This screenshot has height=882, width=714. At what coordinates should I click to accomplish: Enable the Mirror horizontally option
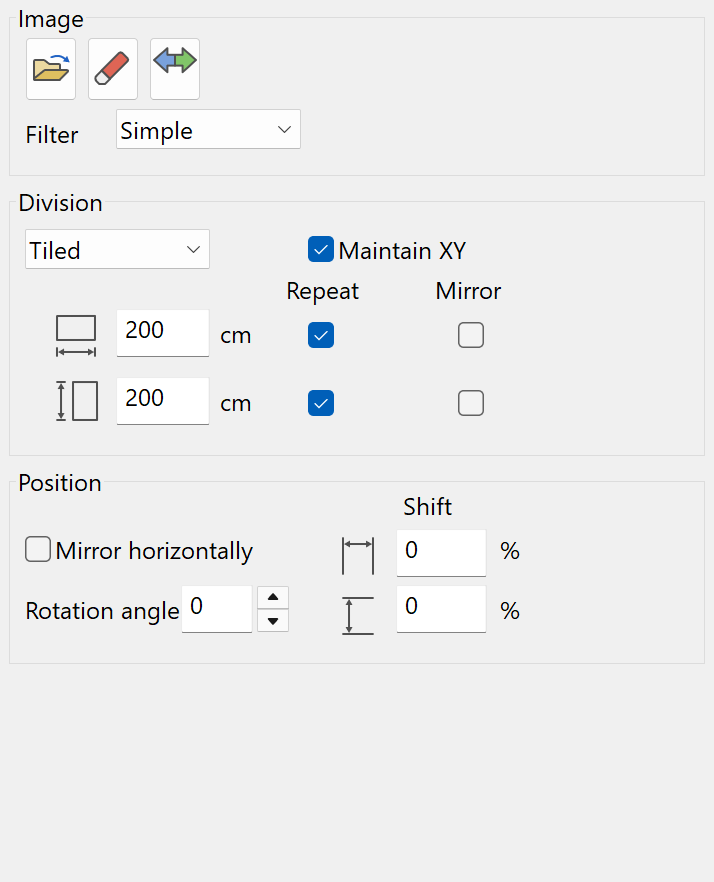[x=37, y=549]
